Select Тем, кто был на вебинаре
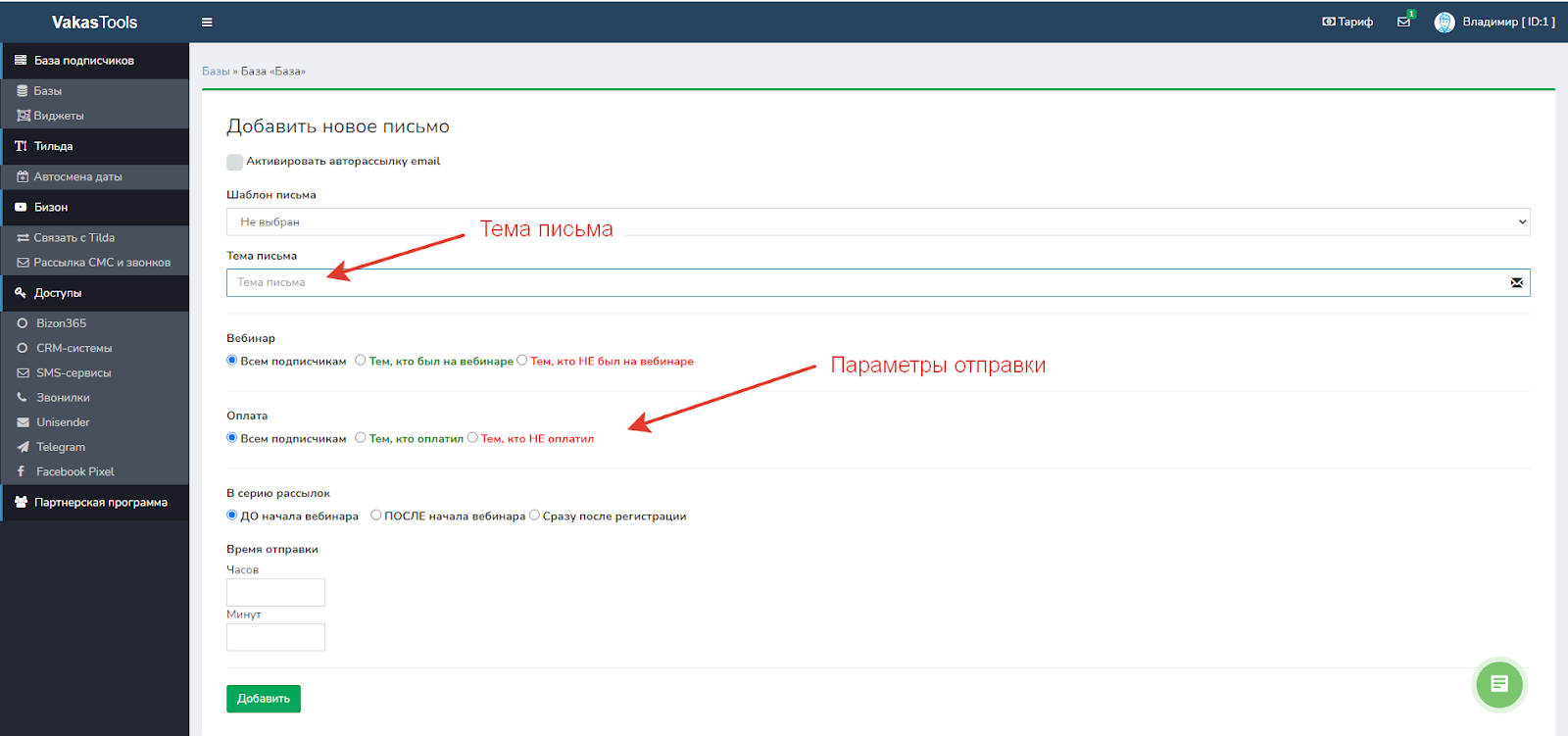1568x736 pixels. 361,361
